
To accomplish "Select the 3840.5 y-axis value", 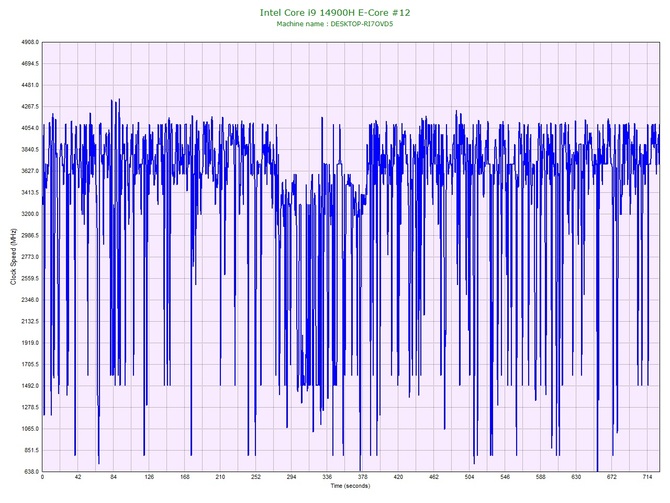I will [x=30, y=150].
